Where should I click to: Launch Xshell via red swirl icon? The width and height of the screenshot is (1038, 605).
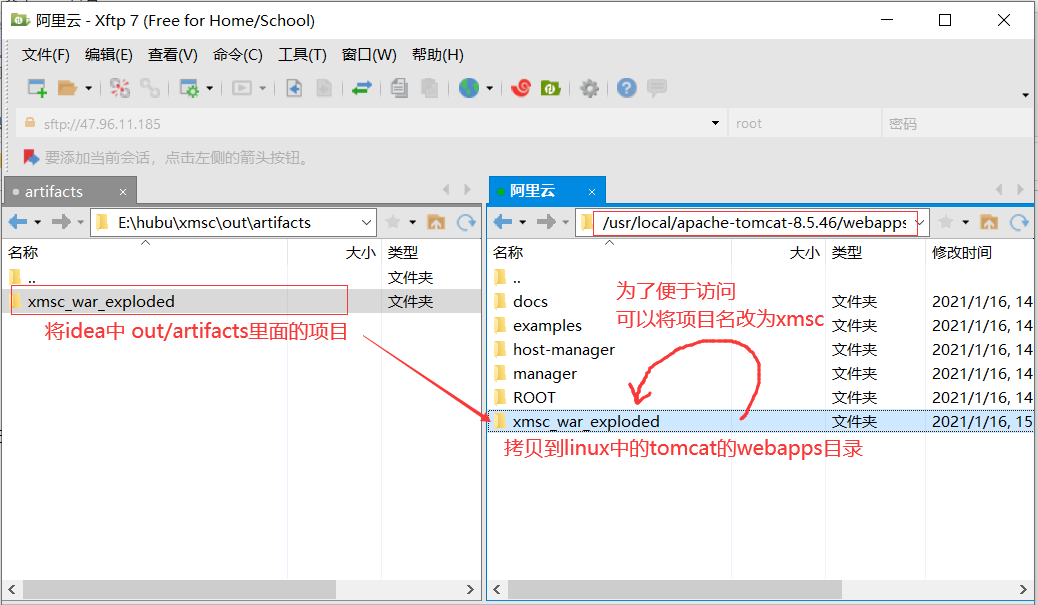520,88
